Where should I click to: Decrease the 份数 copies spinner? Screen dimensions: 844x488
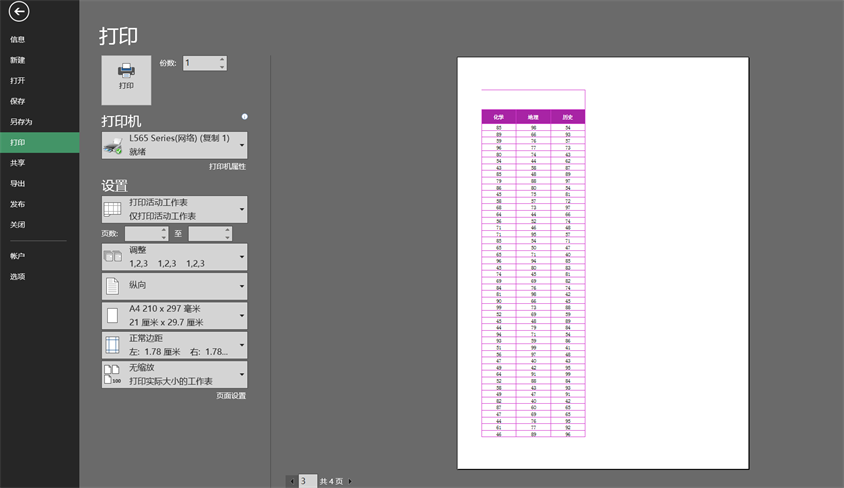pyautogui.click(x=222, y=67)
